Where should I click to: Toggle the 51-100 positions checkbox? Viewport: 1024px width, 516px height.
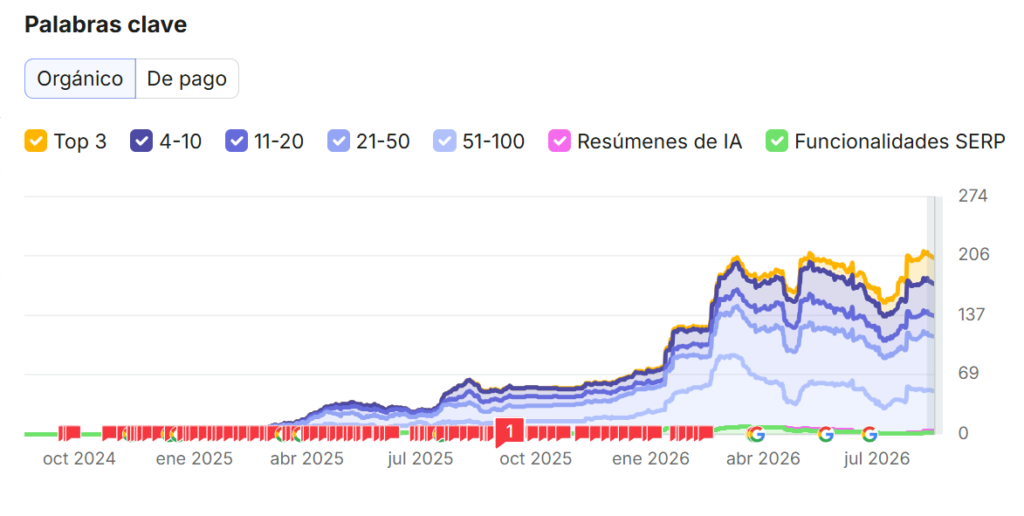(x=445, y=141)
